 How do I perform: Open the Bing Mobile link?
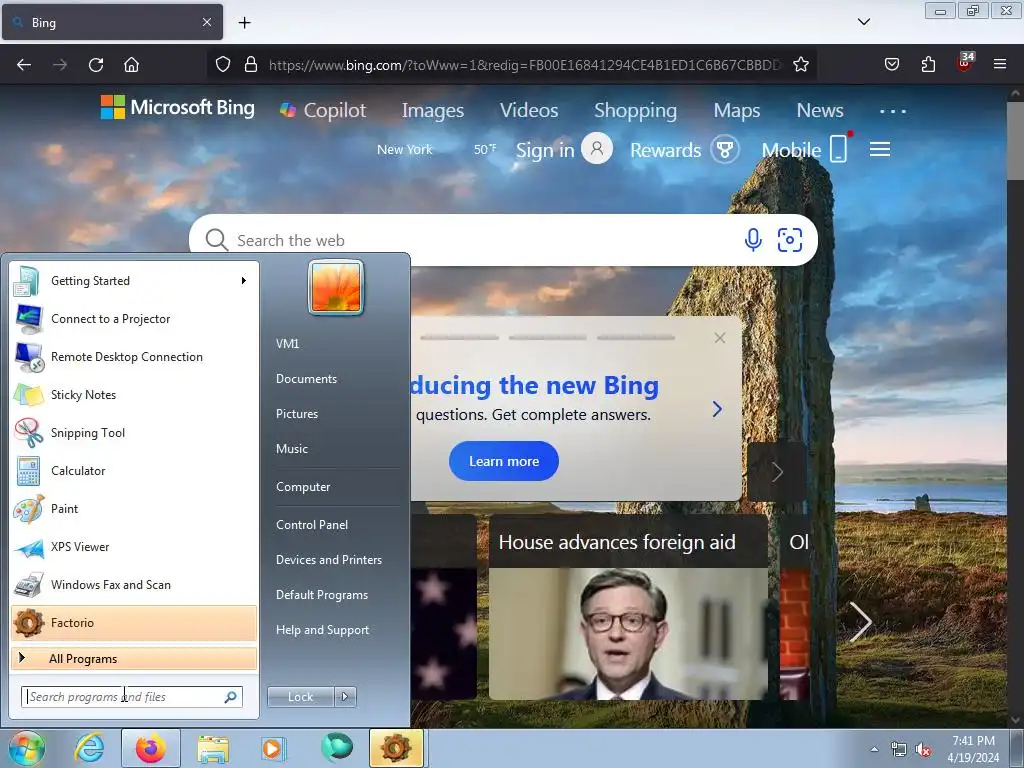tap(805, 150)
